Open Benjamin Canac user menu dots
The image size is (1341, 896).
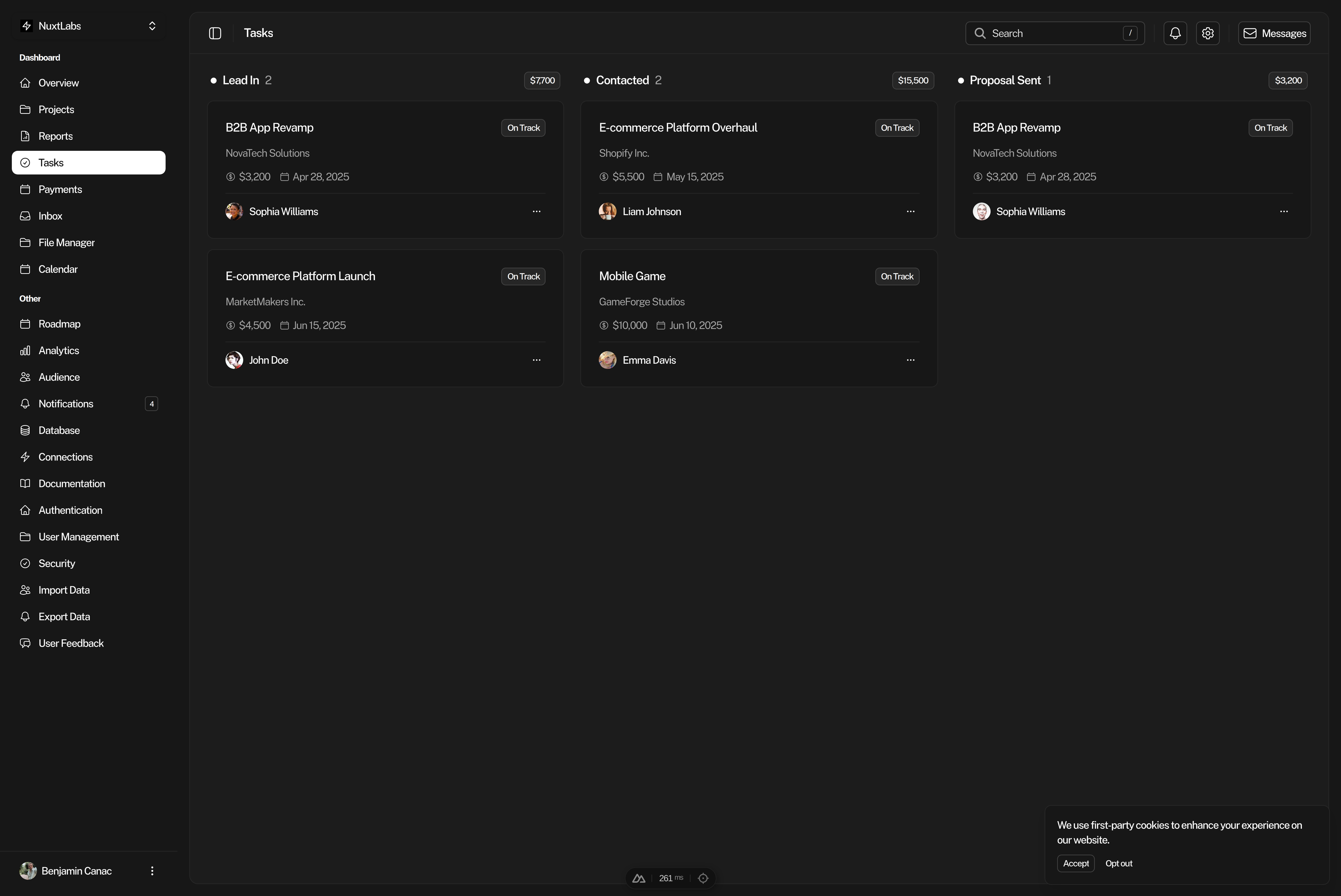coord(152,871)
